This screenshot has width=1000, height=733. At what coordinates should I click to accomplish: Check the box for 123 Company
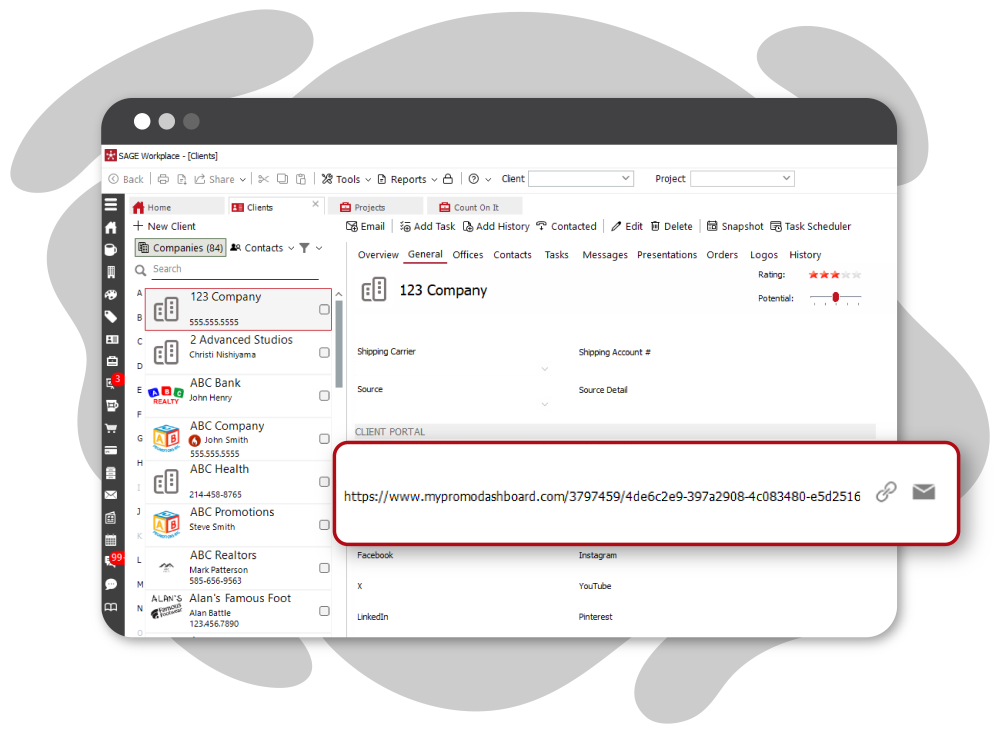click(x=324, y=309)
